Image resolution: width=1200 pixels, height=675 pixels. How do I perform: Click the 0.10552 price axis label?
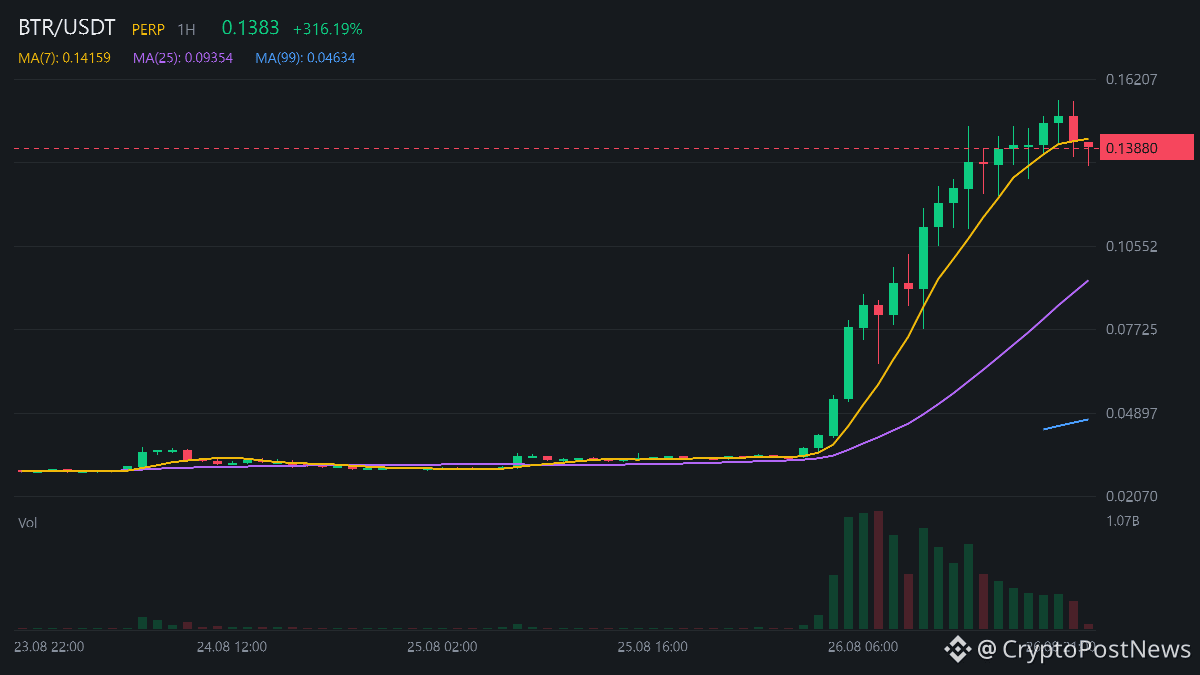pyautogui.click(x=1131, y=246)
